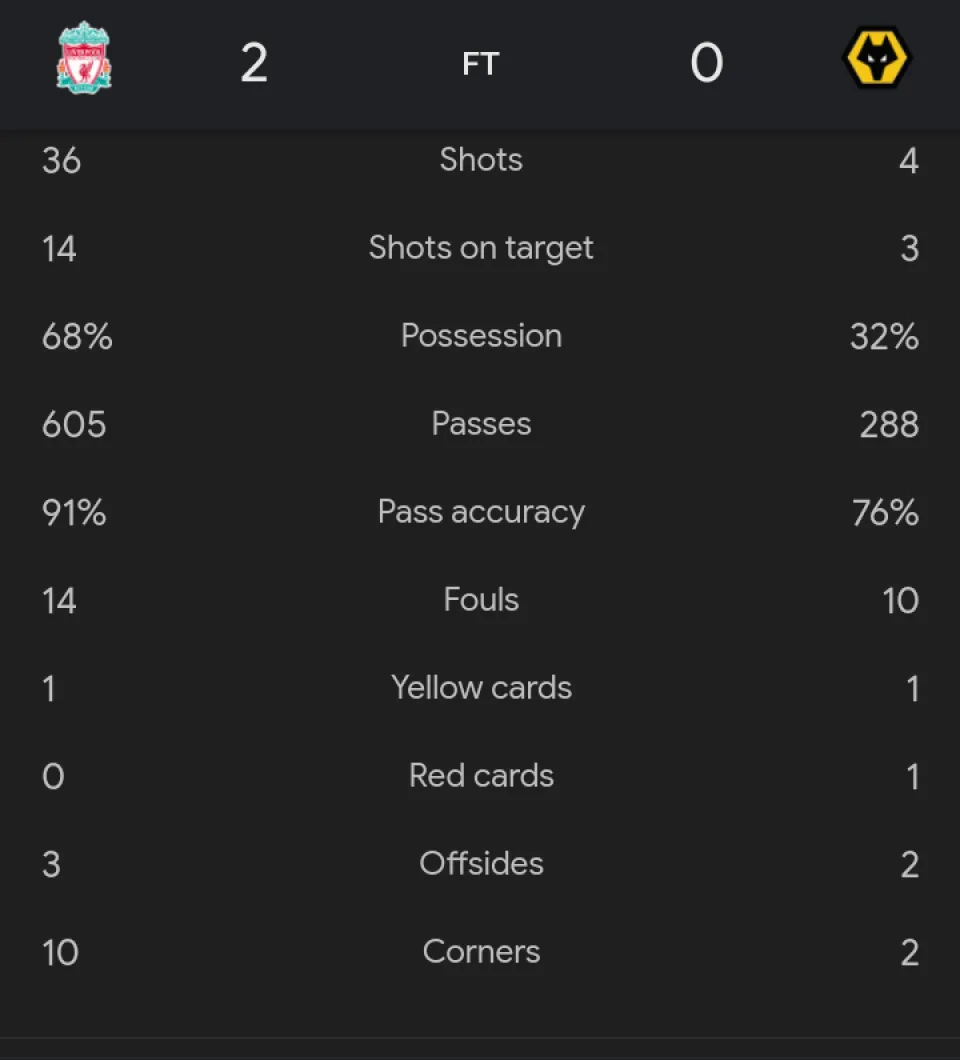Select the Shots stat label
Image resolution: width=960 pixels, height=1060 pixels.
(x=481, y=160)
